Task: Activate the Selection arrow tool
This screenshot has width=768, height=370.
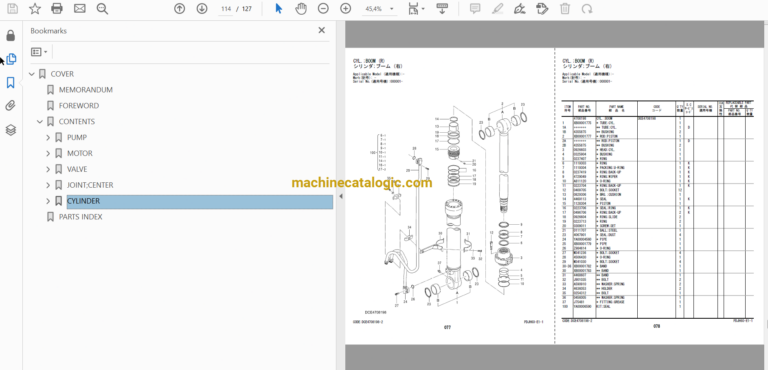Action: (279, 8)
